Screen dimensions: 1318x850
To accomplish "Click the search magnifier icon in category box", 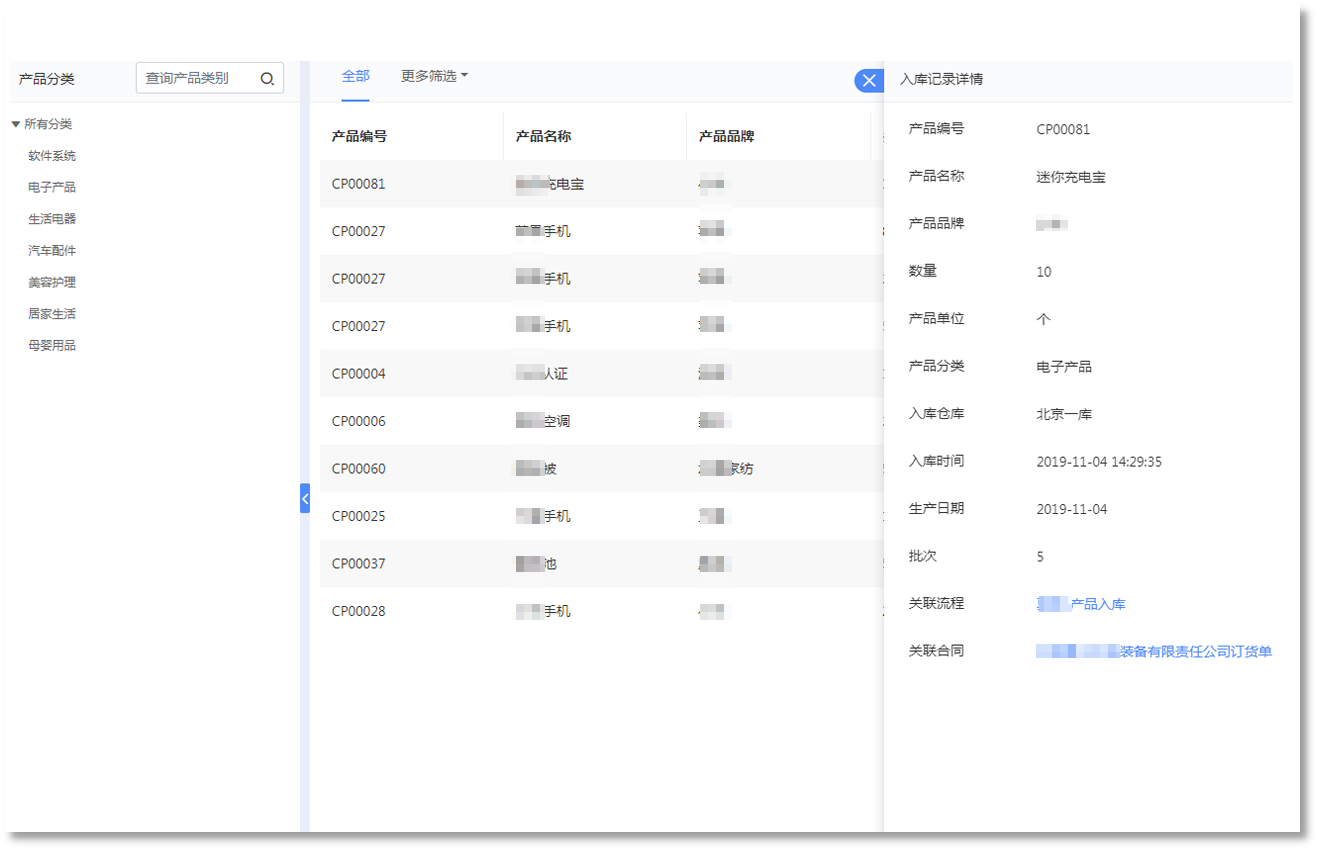I will (267, 79).
